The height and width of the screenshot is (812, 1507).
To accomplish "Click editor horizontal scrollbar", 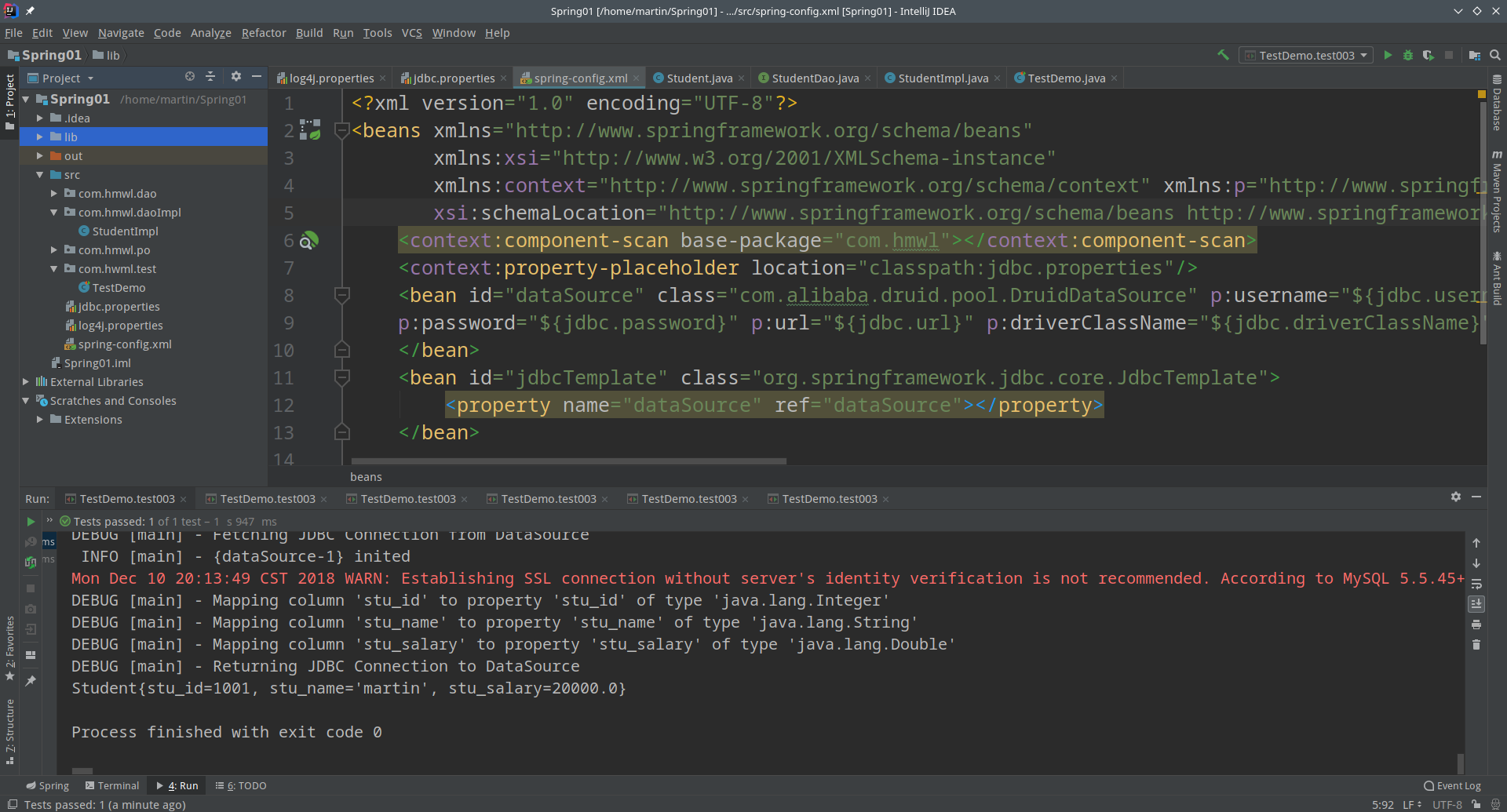I will click(x=568, y=461).
